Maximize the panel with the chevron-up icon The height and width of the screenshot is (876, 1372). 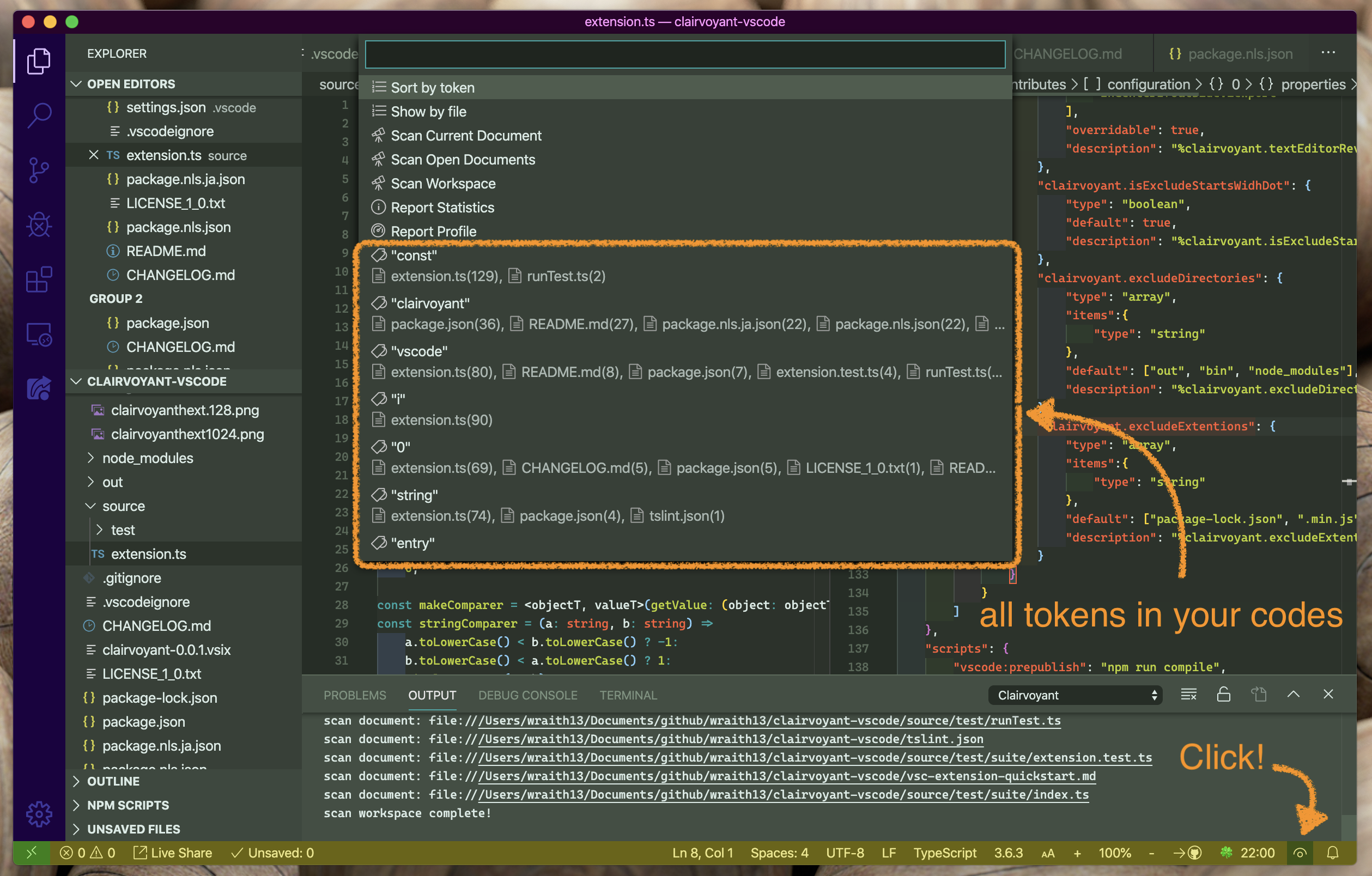pos(1294,694)
